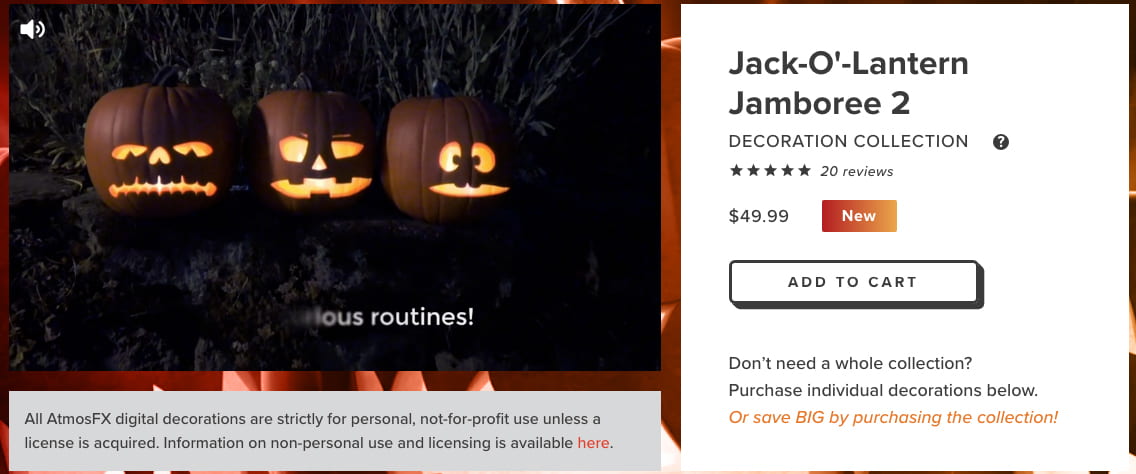The image size is (1136, 474).
Task: Click the fifth star in the rating
Action: click(x=804, y=171)
